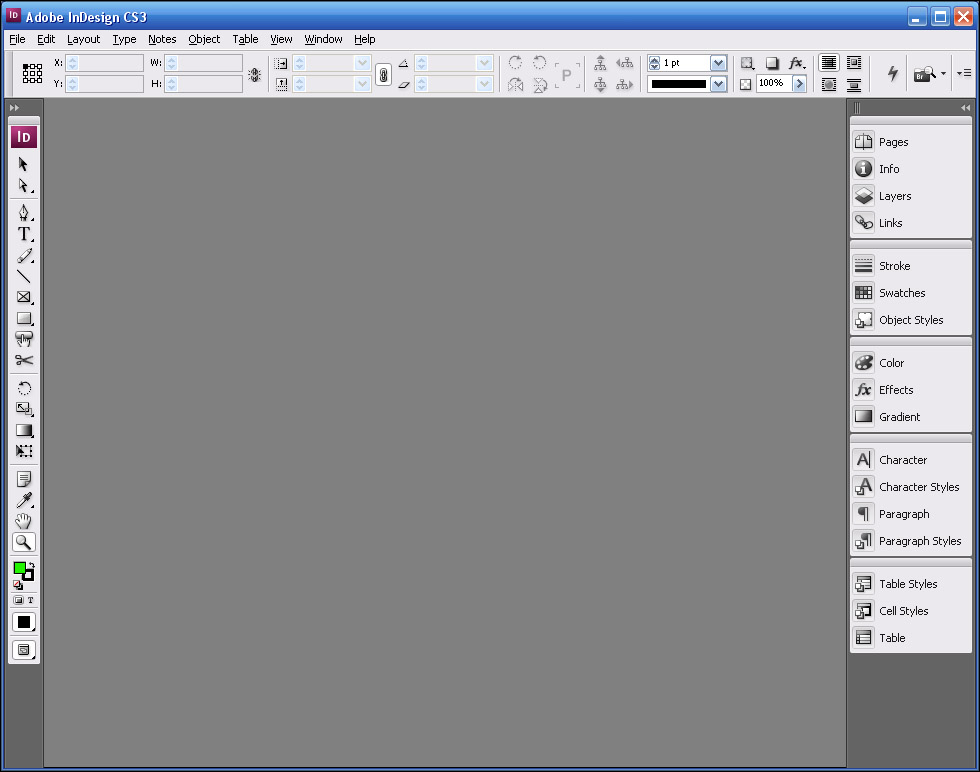Select the Line tool
980x772 pixels.
click(24, 276)
